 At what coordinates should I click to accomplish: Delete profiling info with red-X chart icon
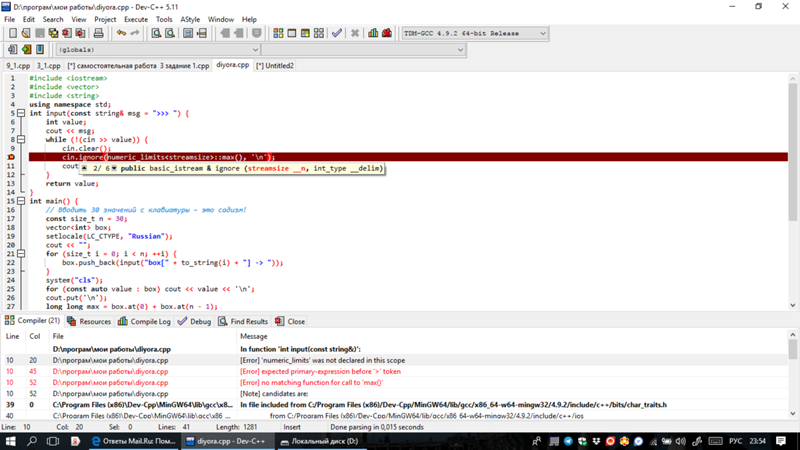(x=387, y=33)
